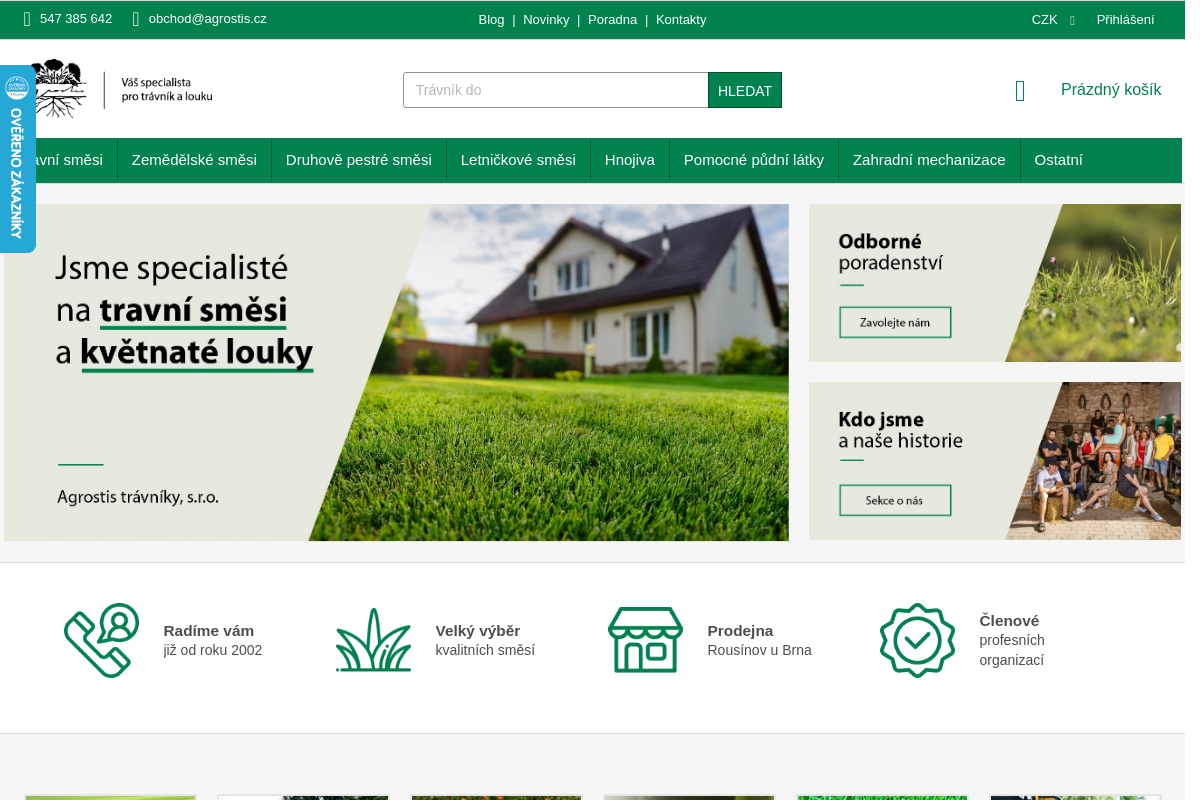1200x800 pixels.
Task: Open the Blog page link
Action: [x=491, y=19]
